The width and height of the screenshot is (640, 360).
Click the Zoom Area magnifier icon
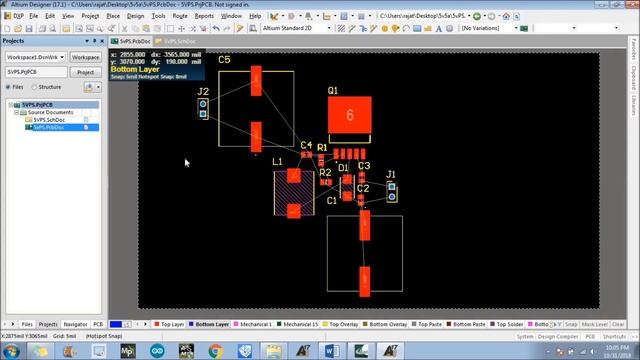point(79,29)
